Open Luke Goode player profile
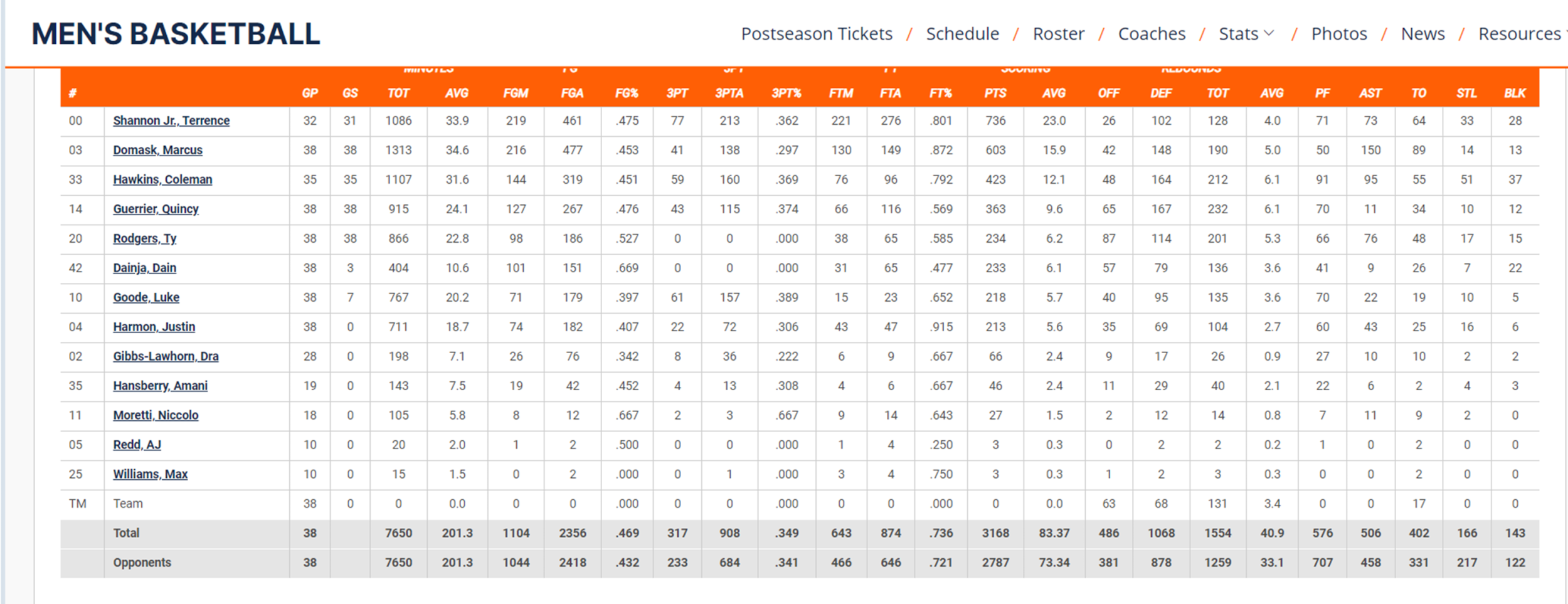The width and height of the screenshot is (1568, 604). [146, 297]
